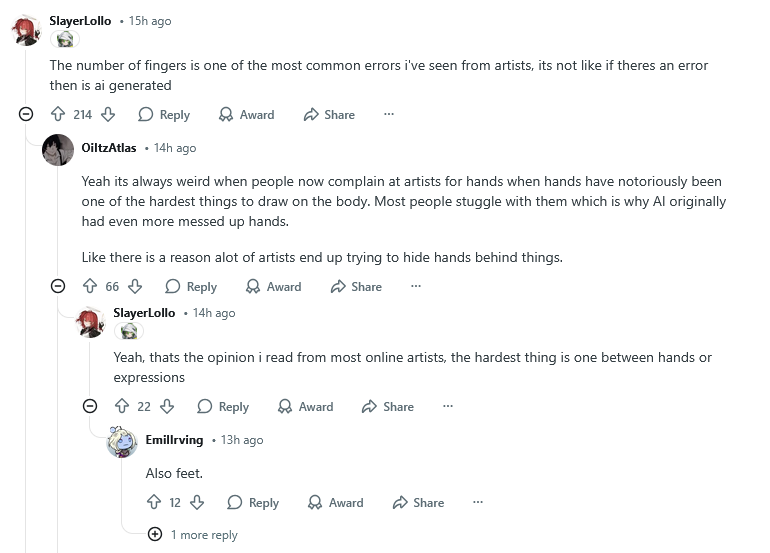The image size is (770, 553).
Task: Click EmilIrving's avatar picture
Action: coord(122,440)
